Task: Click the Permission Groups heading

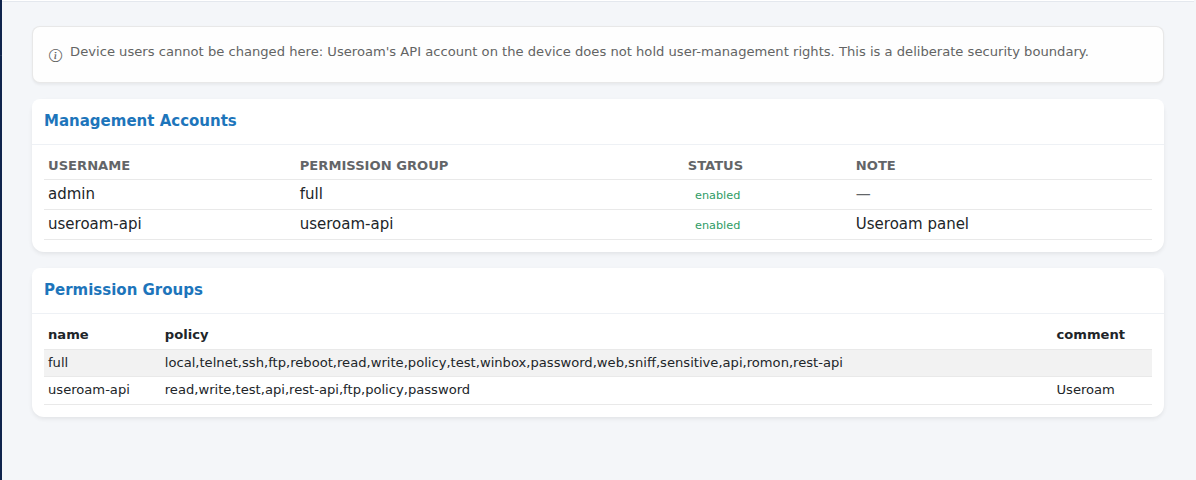Action: [x=124, y=290]
